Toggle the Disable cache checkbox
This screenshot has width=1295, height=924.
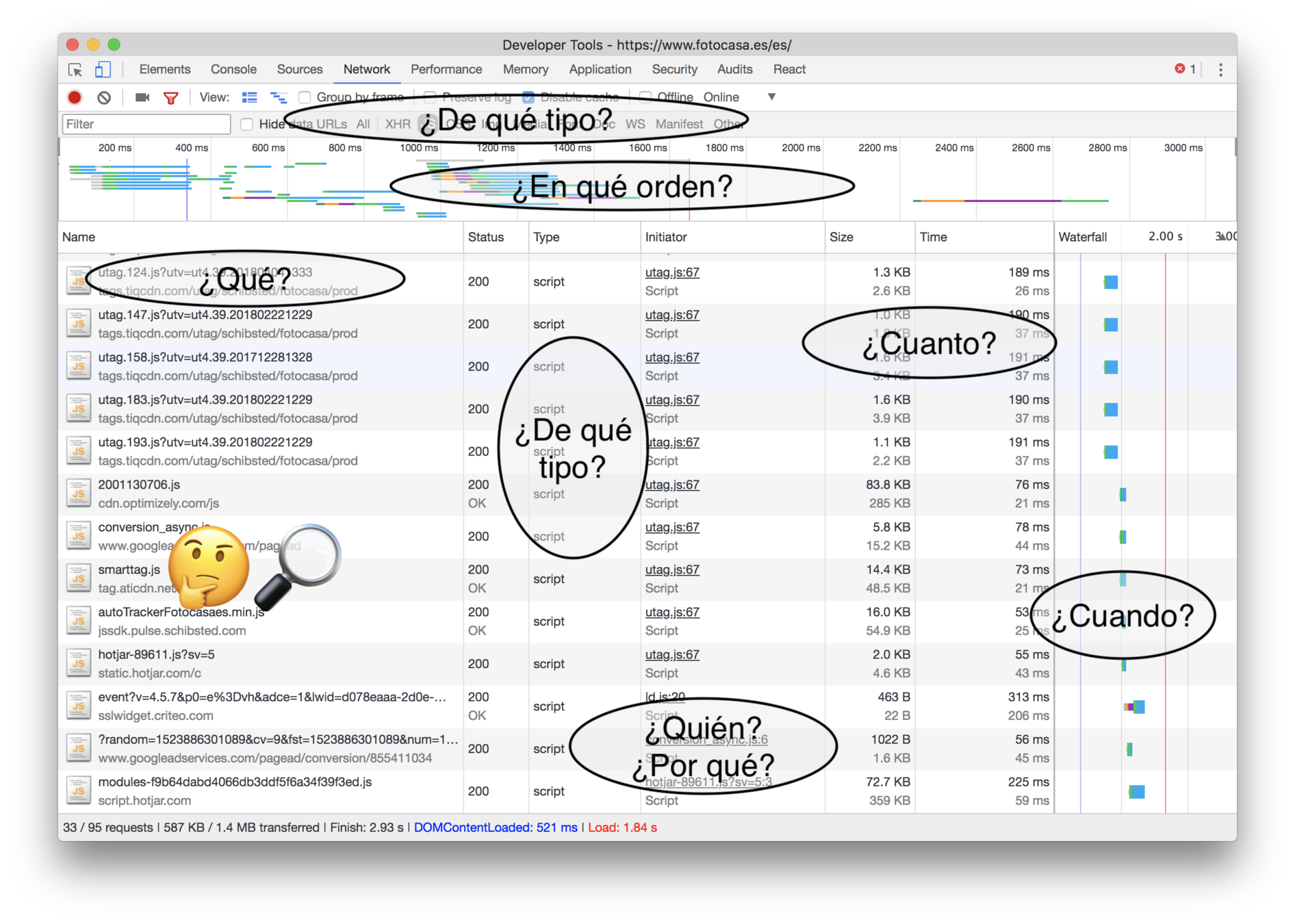[x=528, y=97]
